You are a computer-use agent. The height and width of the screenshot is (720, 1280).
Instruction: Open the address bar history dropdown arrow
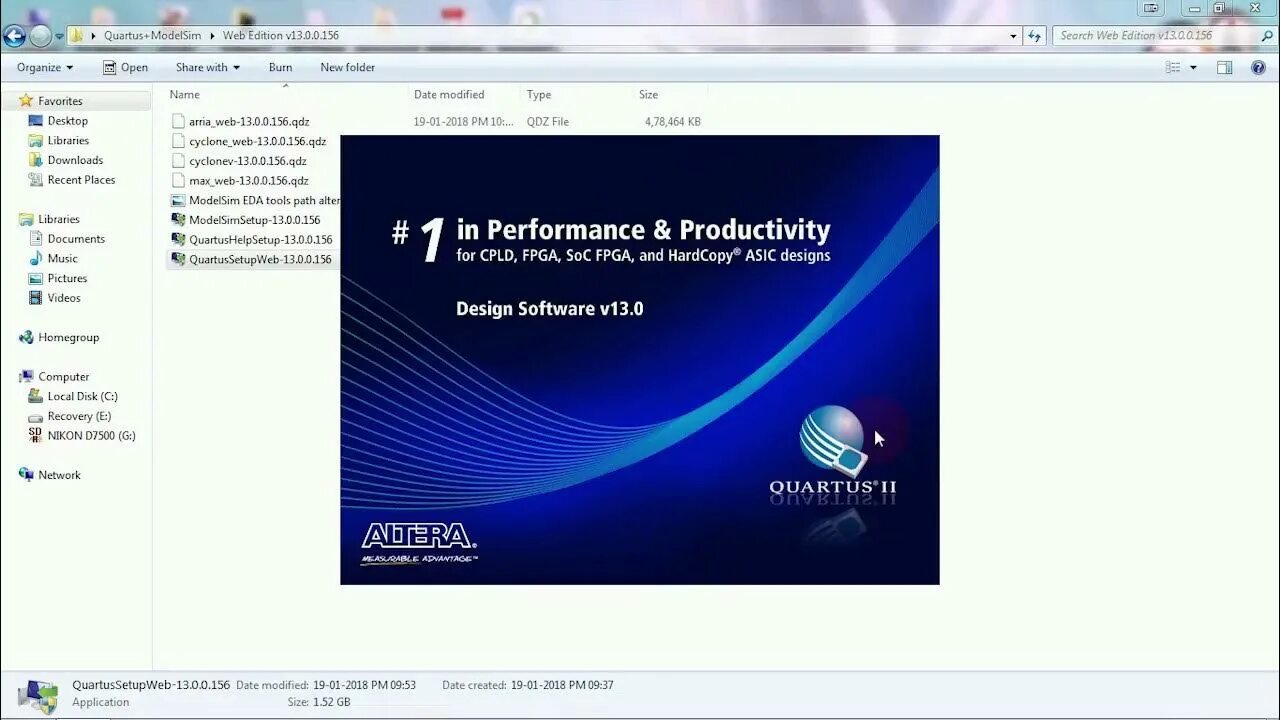pyautogui.click(x=1013, y=35)
